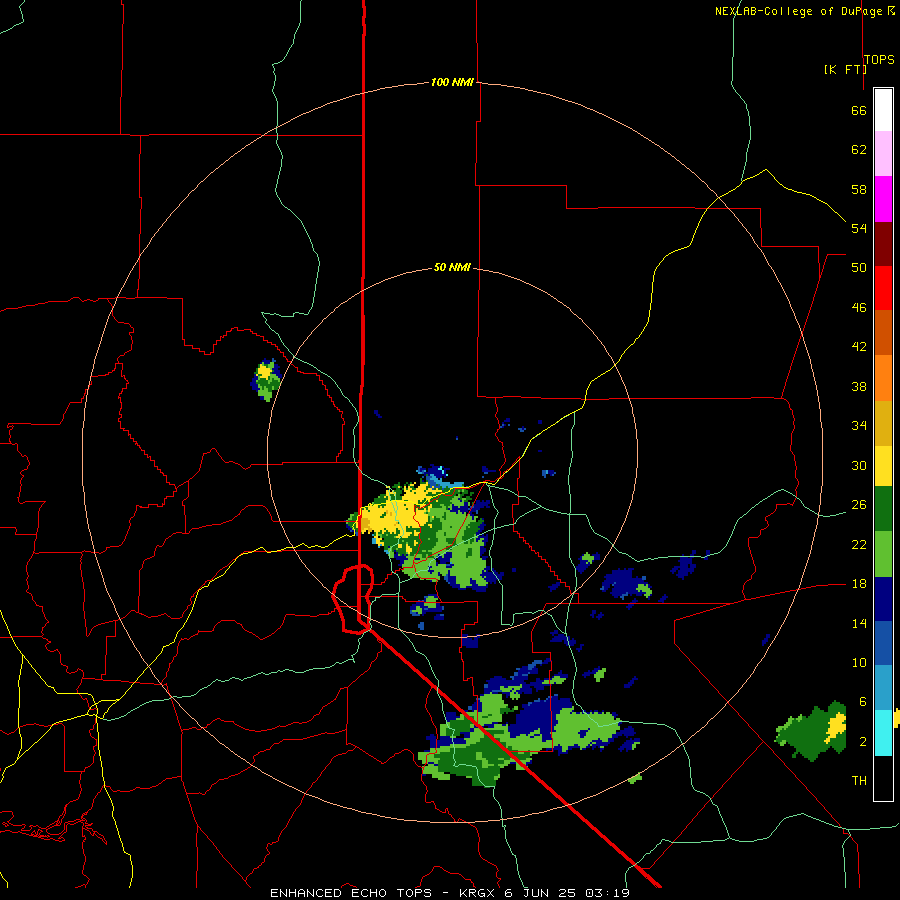Click the small isolated yellow-green echo northwest of radar
The height and width of the screenshot is (900, 900).
pyautogui.click(x=266, y=379)
